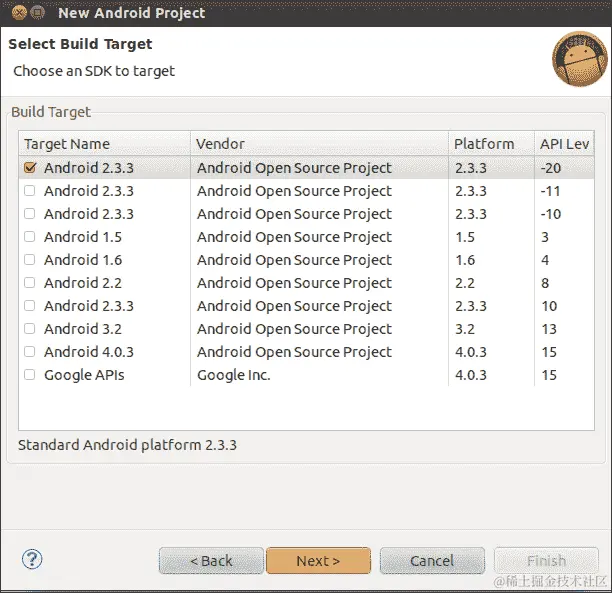Check the Android 1.6 target checkbox
612x593 pixels.
point(30,260)
